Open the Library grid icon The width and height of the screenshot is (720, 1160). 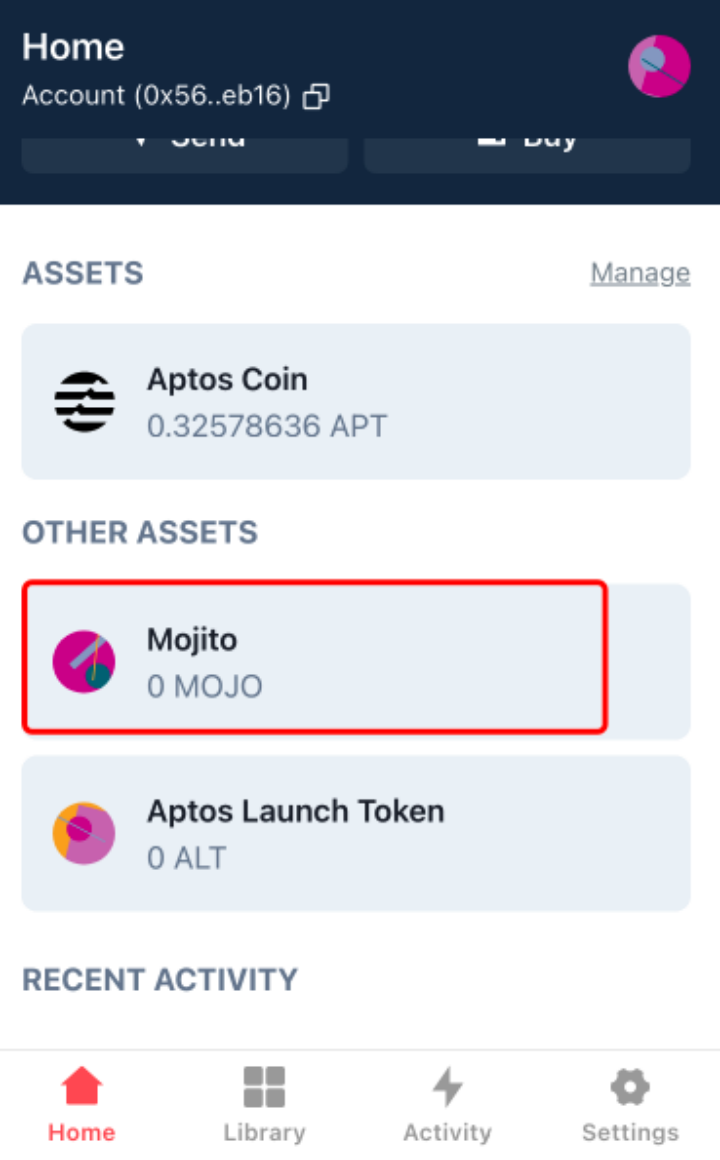(x=264, y=1087)
